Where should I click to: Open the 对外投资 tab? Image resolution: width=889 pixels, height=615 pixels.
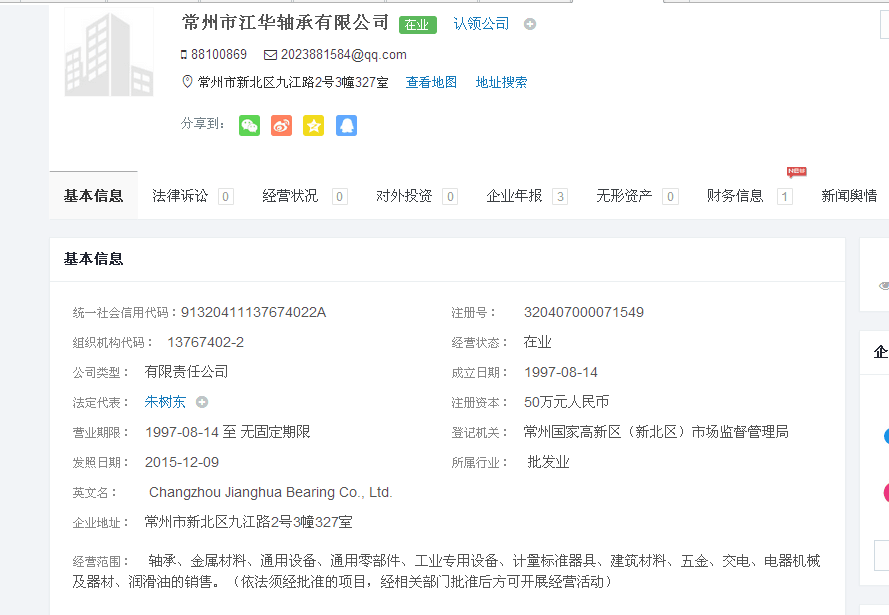404,196
